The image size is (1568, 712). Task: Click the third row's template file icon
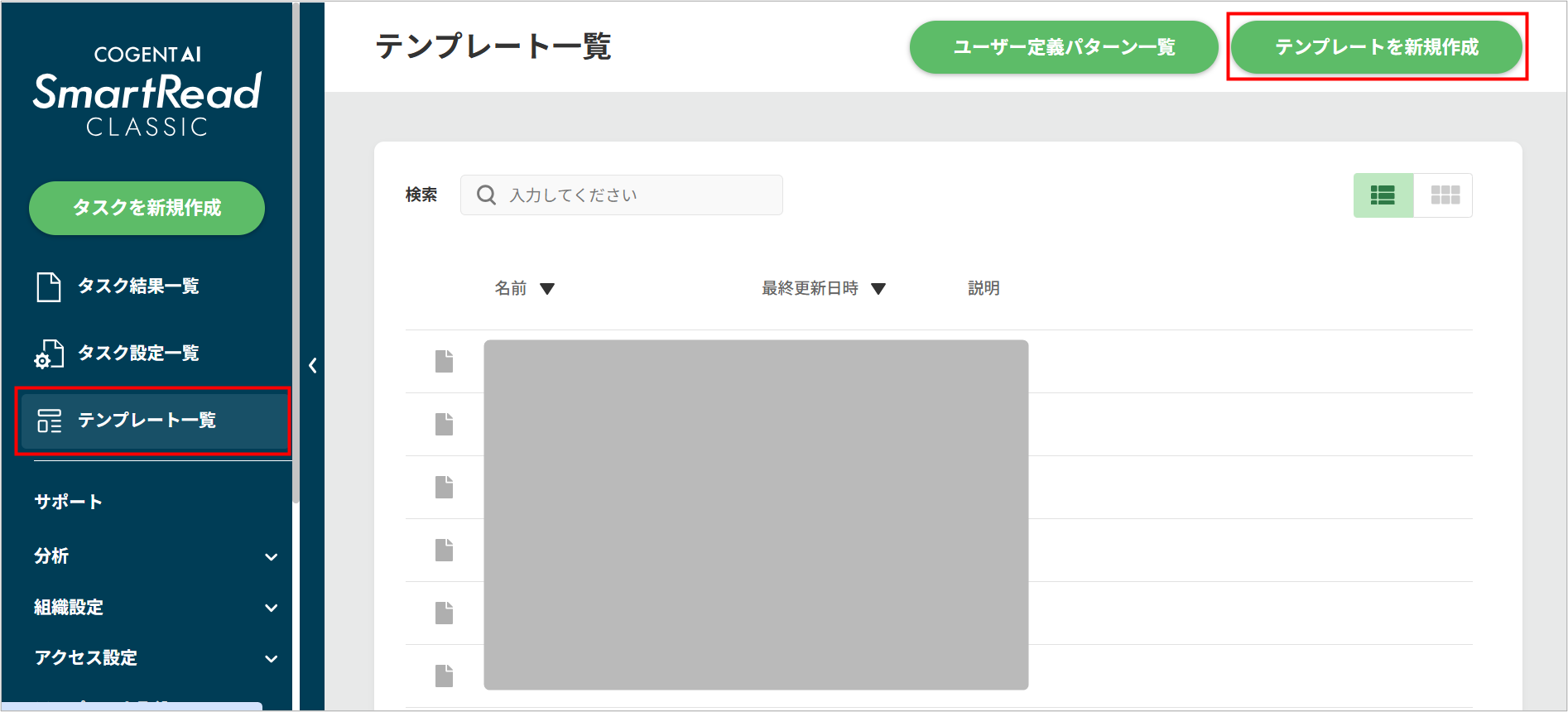pos(445,487)
